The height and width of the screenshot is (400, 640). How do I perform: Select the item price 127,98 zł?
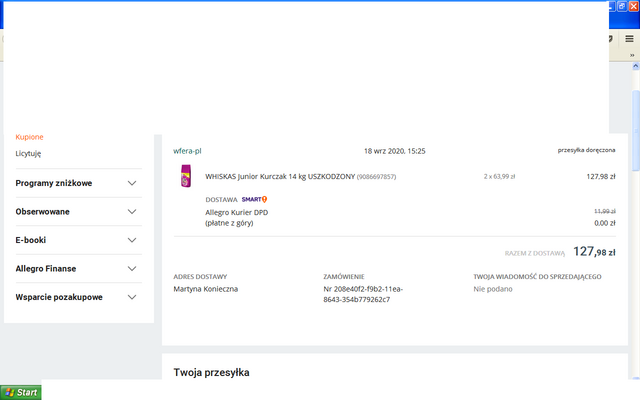pos(601,177)
